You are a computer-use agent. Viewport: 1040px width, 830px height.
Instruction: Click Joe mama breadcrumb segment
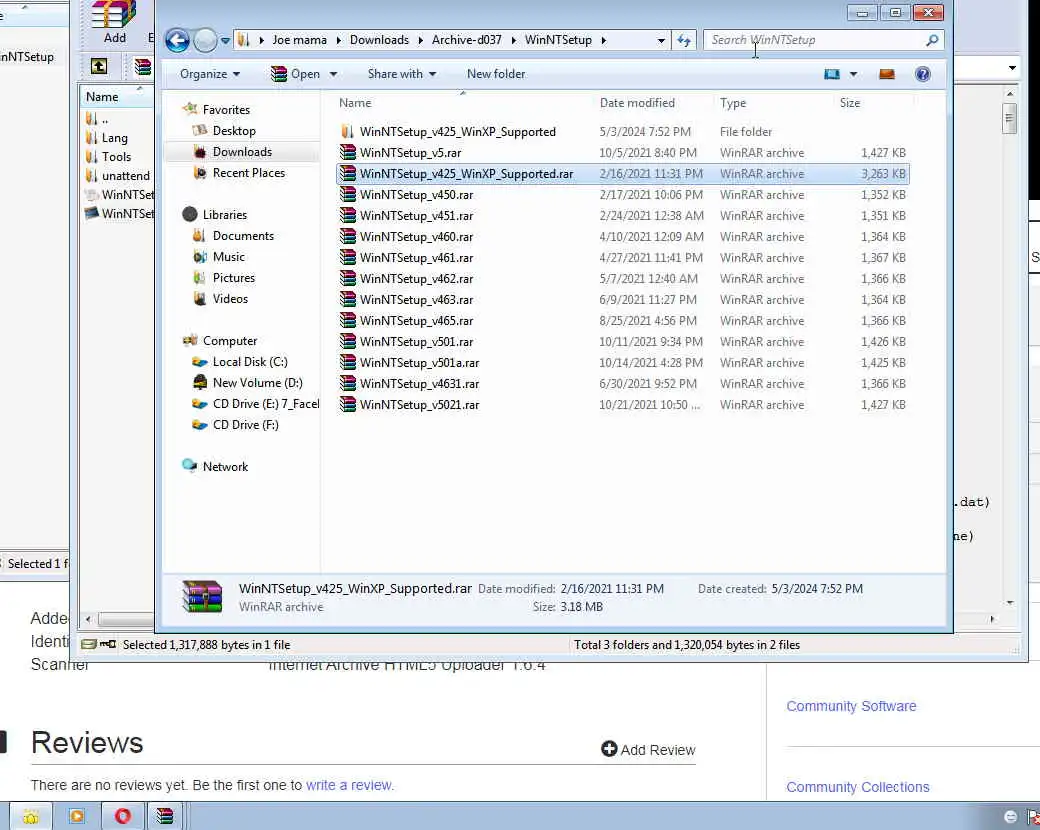pyautogui.click(x=299, y=40)
